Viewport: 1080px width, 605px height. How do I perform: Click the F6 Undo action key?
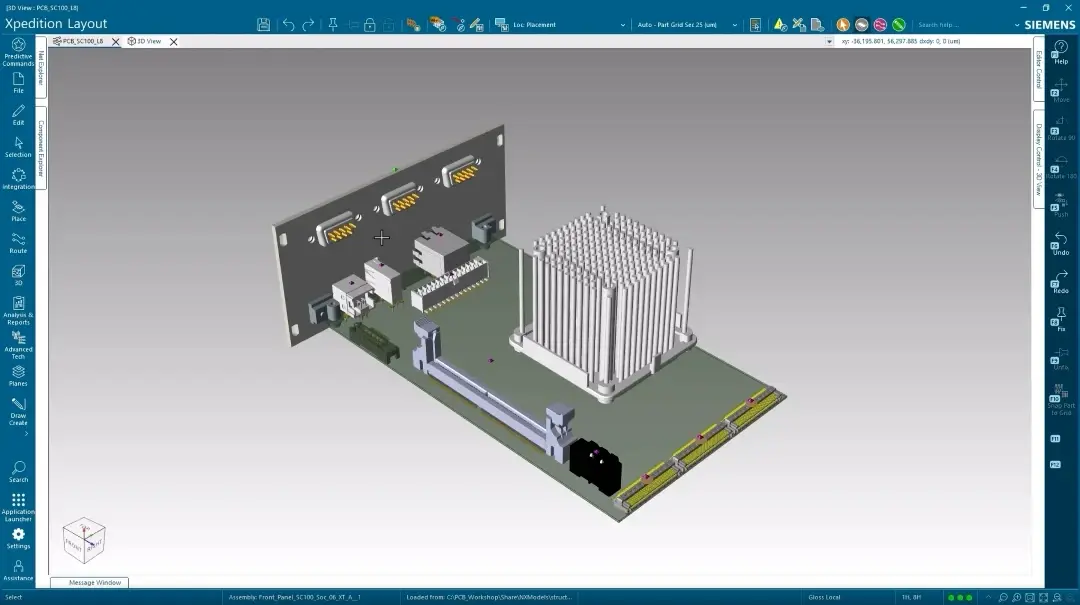point(1061,244)
